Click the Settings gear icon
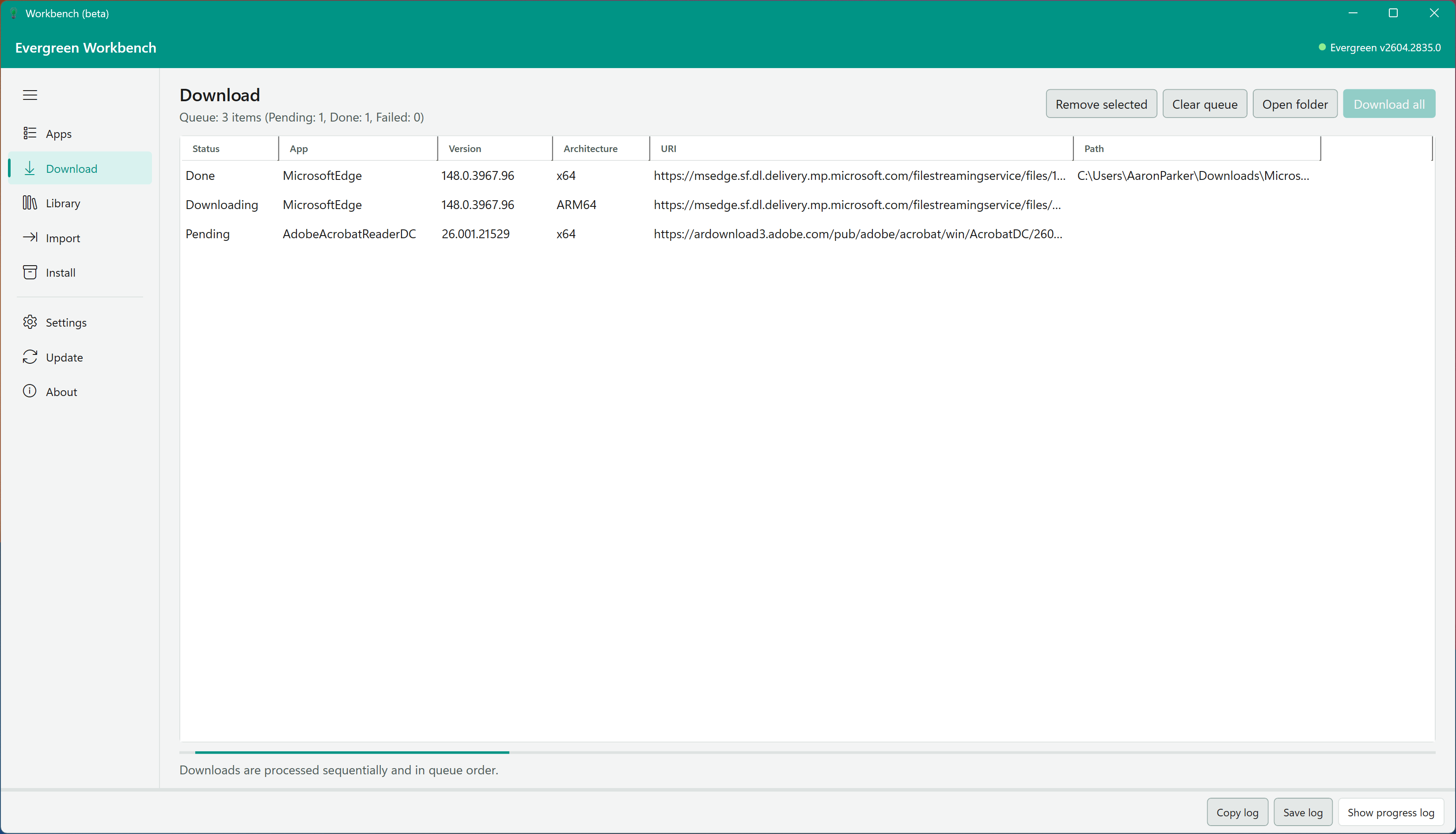The width and height of the screenshot is (1456, 834). click(30, 322)
